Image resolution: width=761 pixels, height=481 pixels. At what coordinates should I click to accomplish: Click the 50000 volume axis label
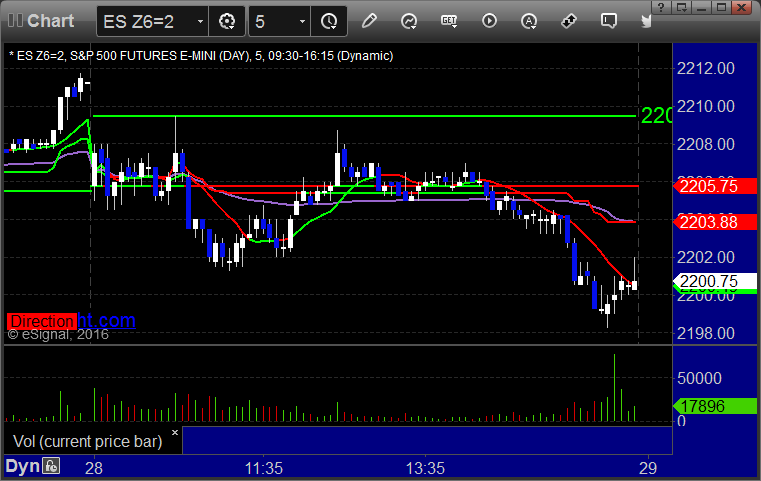(x=699, y=378)
